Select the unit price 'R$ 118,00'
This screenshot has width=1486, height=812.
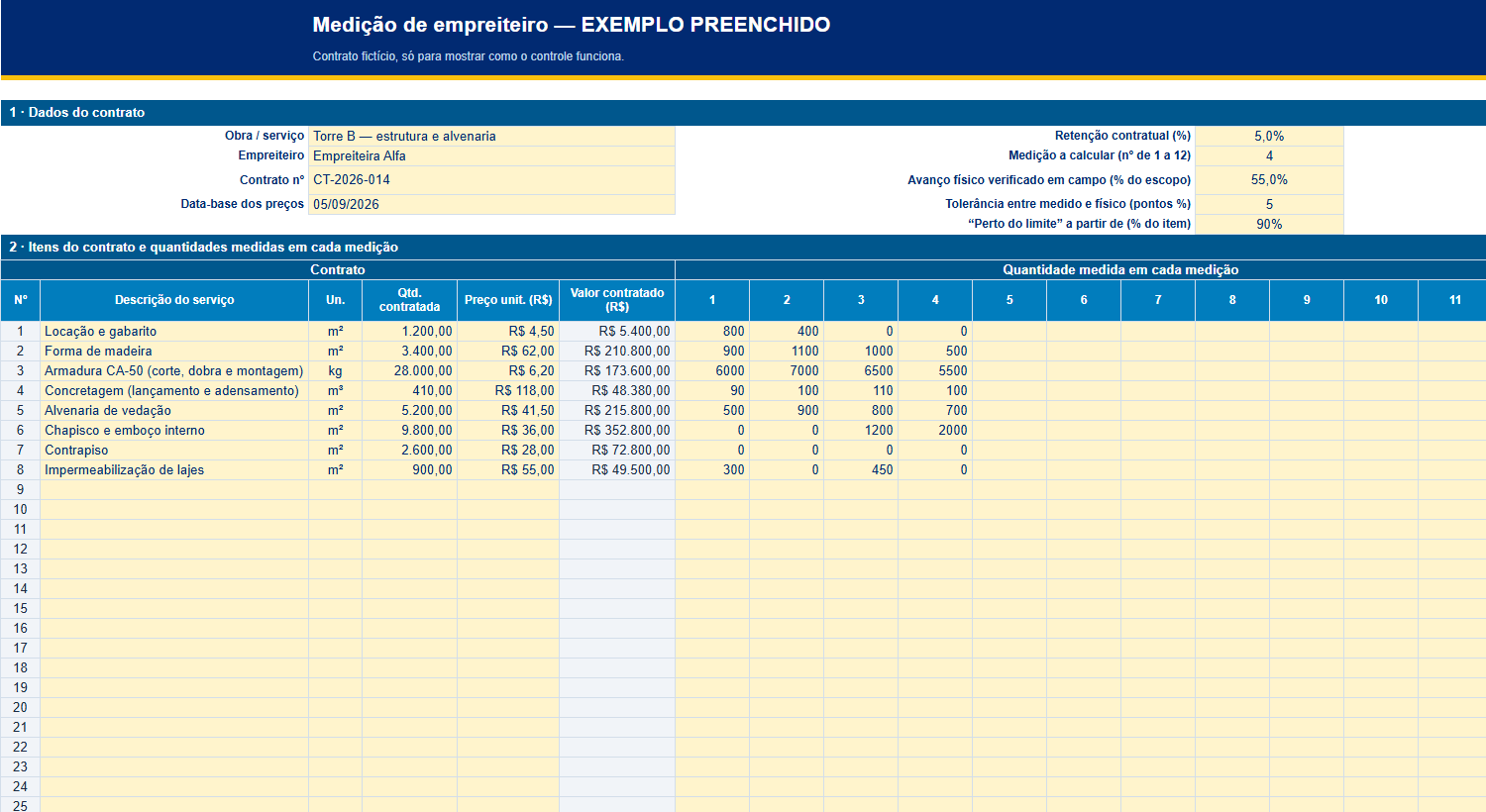tap(508, 390)
